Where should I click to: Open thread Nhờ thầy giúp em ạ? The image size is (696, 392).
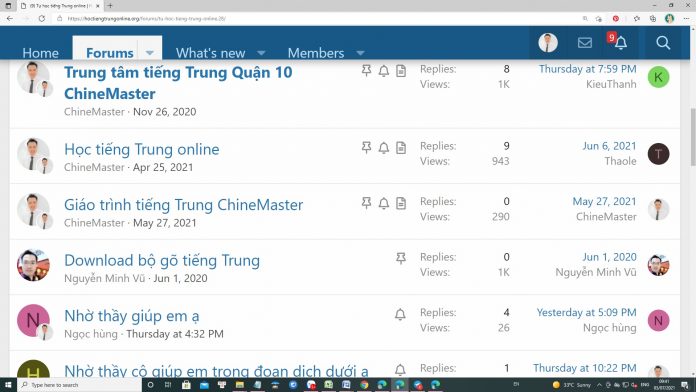[x=131, y=316]
